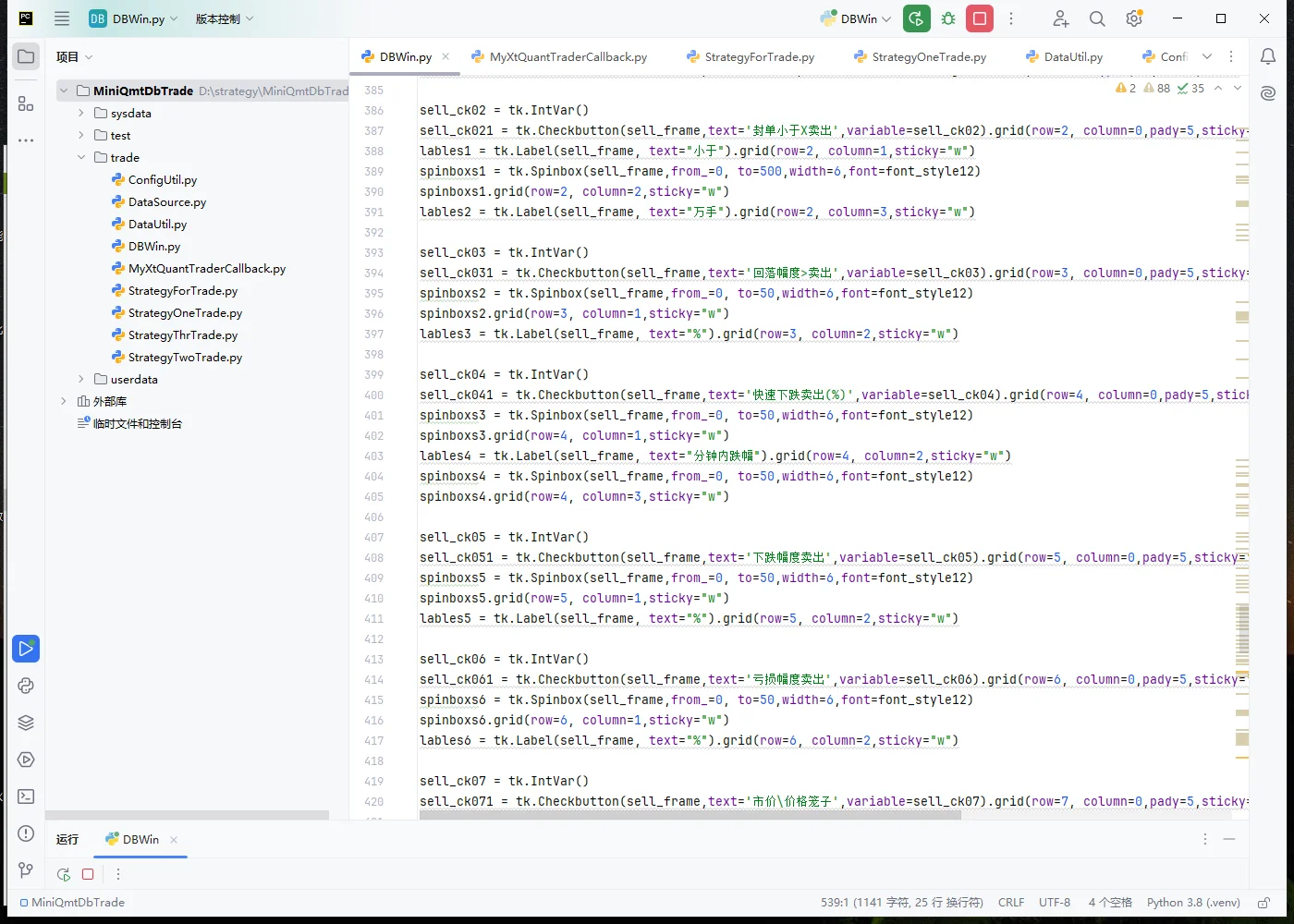Jump to previous highlighted error with the up arrow

click(1218, 89)
